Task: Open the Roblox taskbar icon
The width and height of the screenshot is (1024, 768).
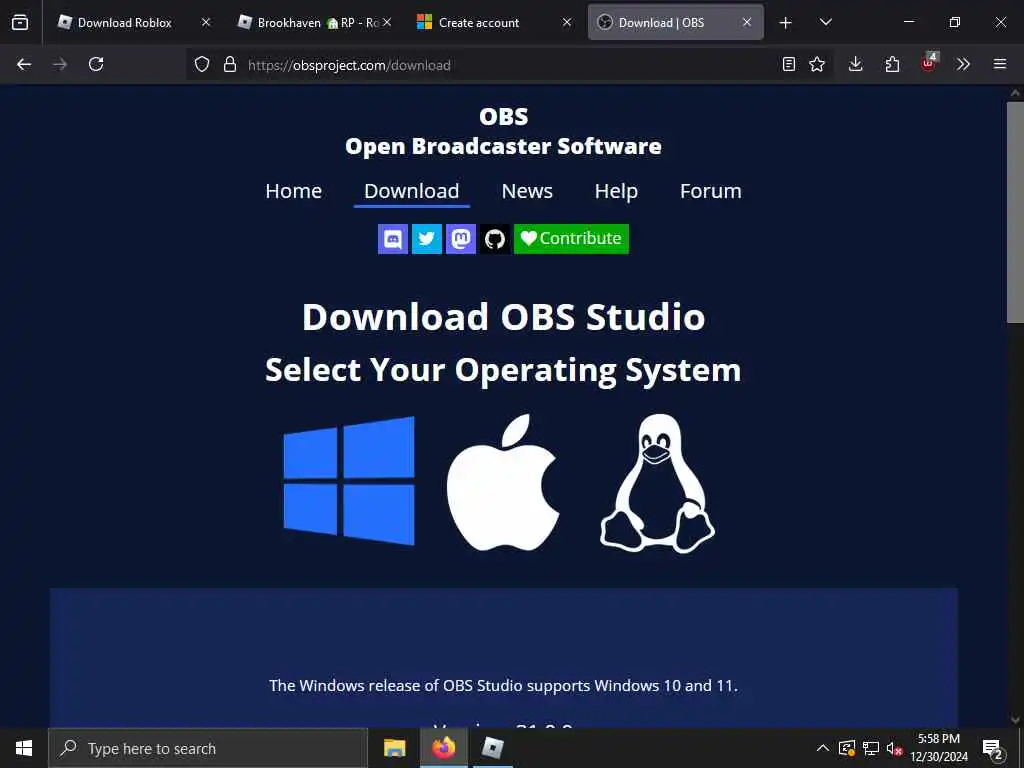Action: (492, 748)
